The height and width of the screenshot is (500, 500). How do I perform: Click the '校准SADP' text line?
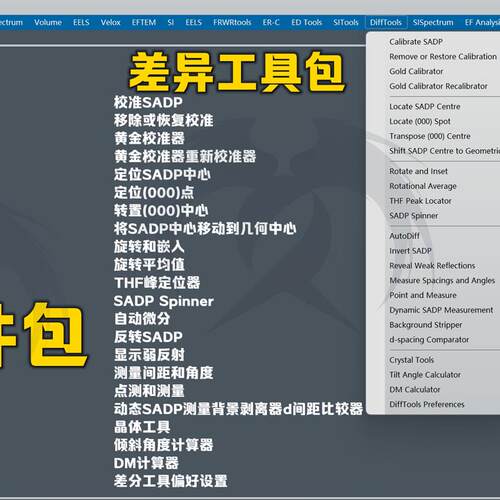pyautogui.click(x=148, y=102)
